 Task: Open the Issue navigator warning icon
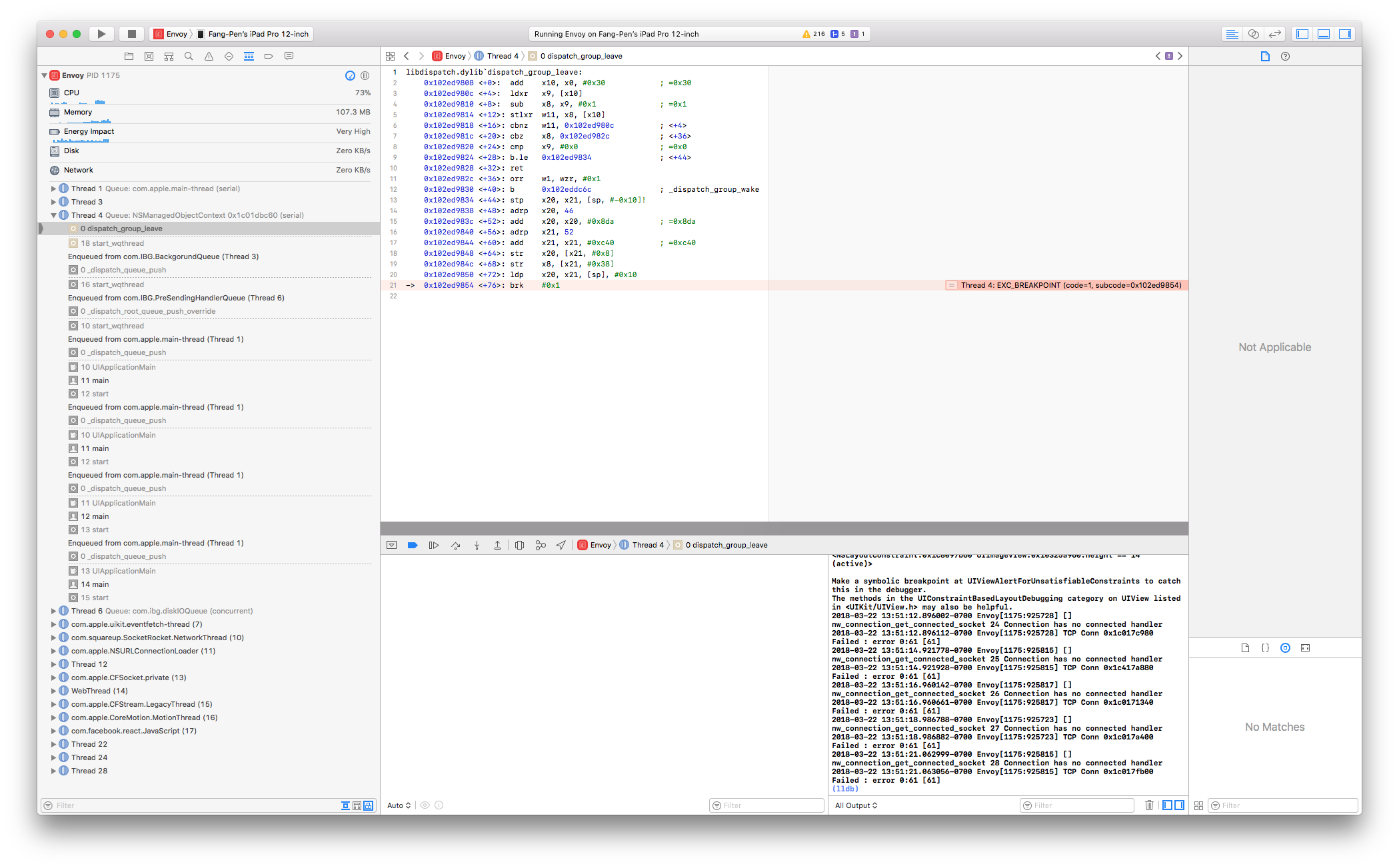click(x=209, y=56)
